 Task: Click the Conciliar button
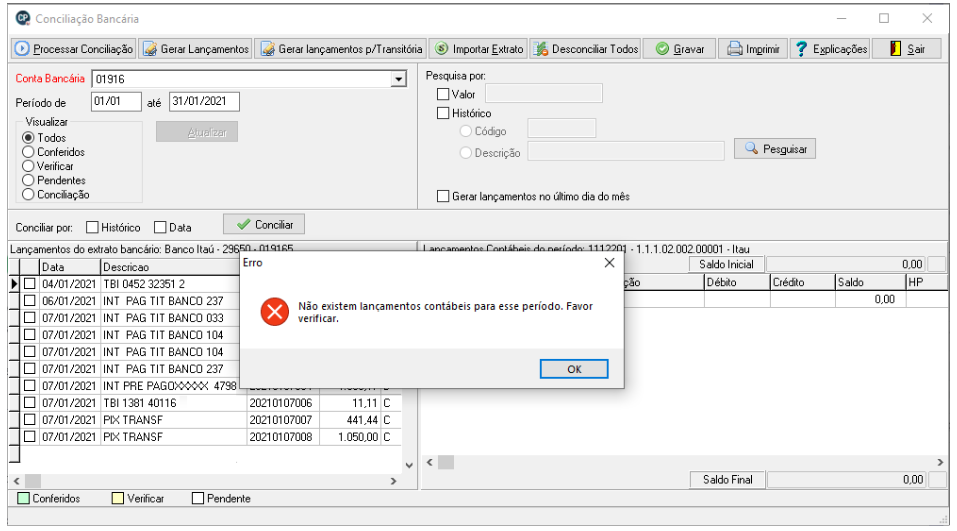point(264,225)
